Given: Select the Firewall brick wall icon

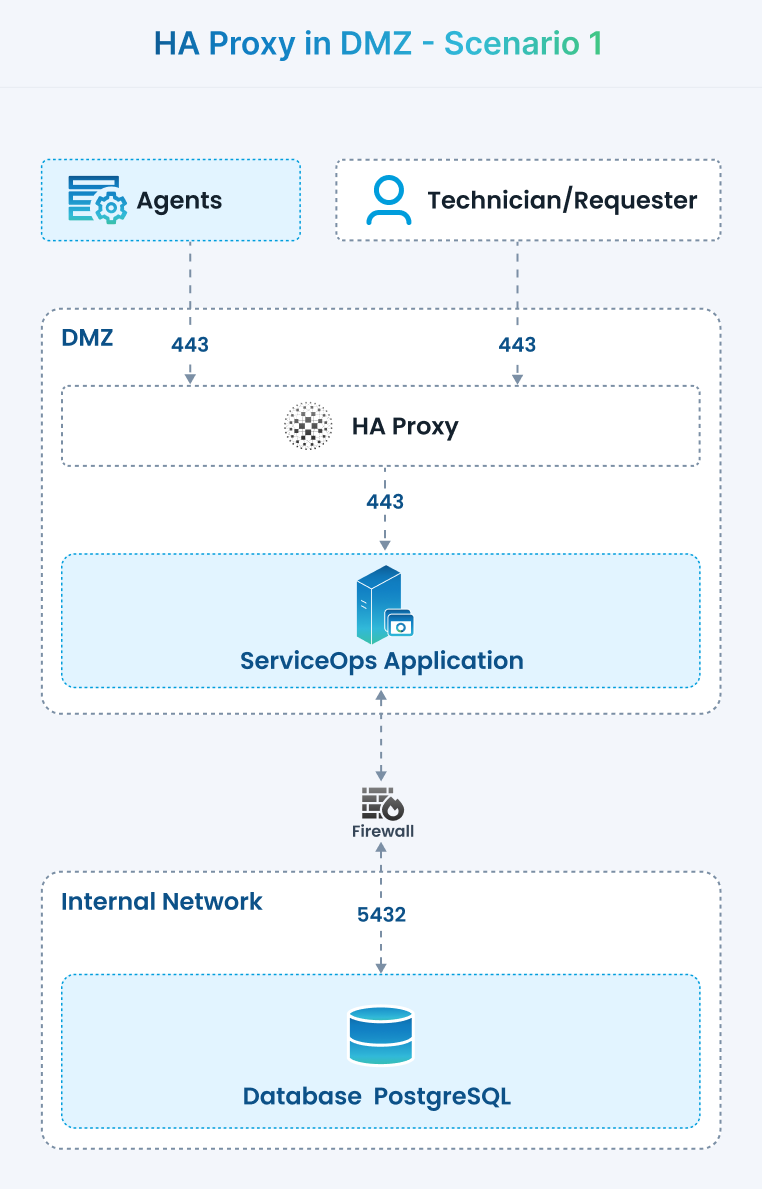Looking at the screenshot, I should (x=382, y=804).
